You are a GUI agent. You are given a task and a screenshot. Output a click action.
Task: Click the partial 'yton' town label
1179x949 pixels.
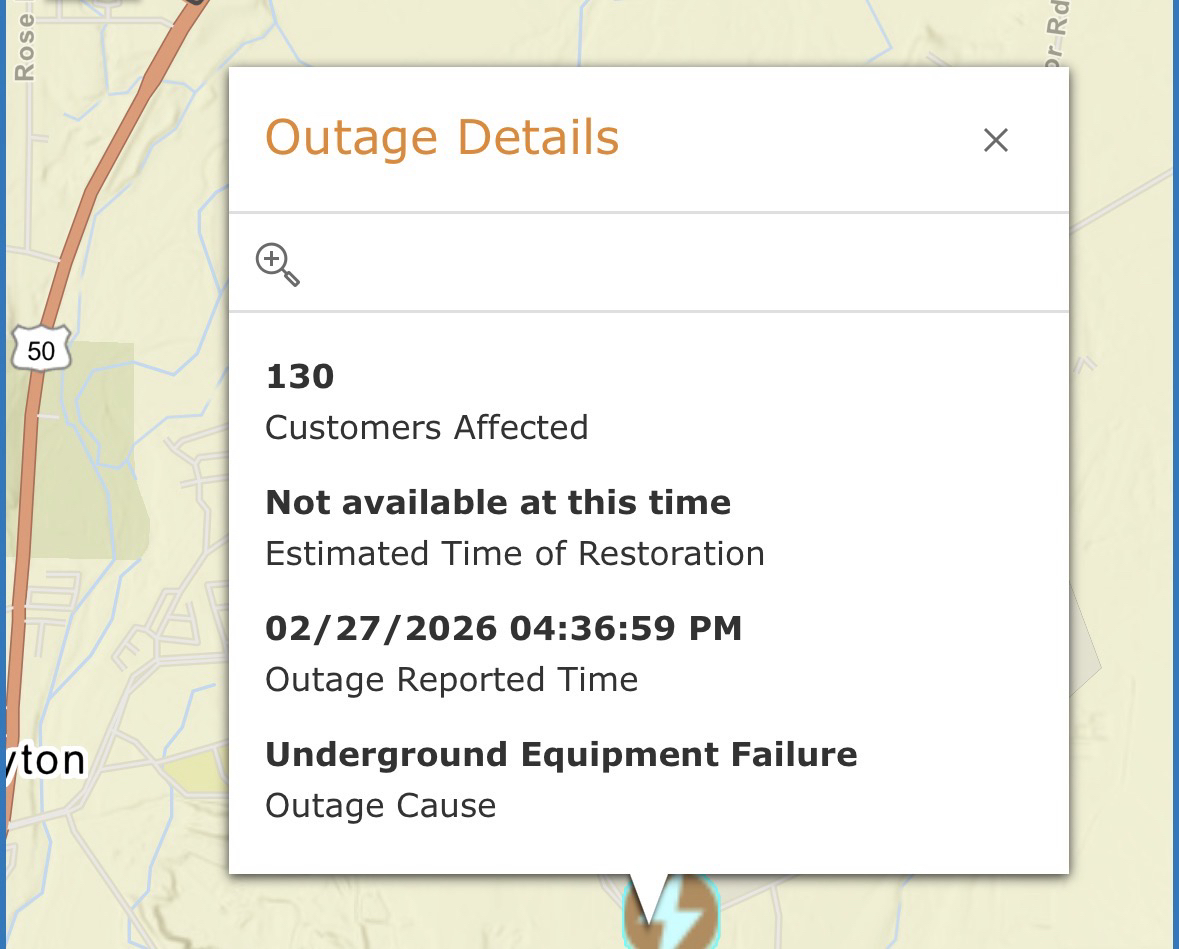click(45, 761)
